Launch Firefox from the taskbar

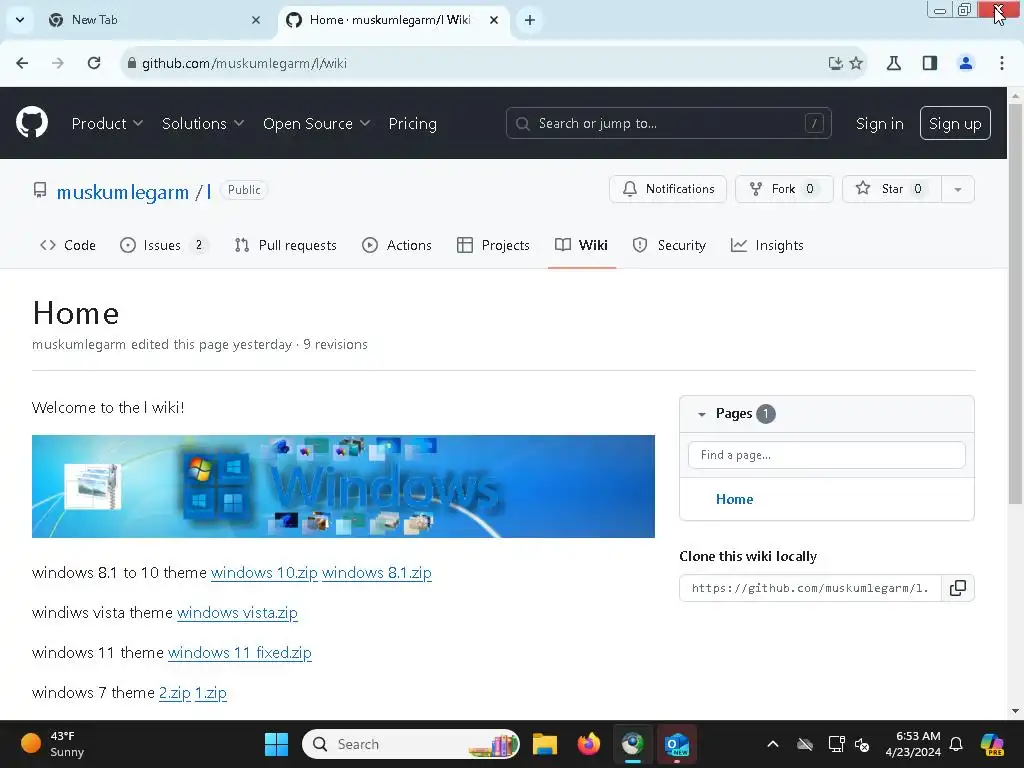tap(589, 744)
